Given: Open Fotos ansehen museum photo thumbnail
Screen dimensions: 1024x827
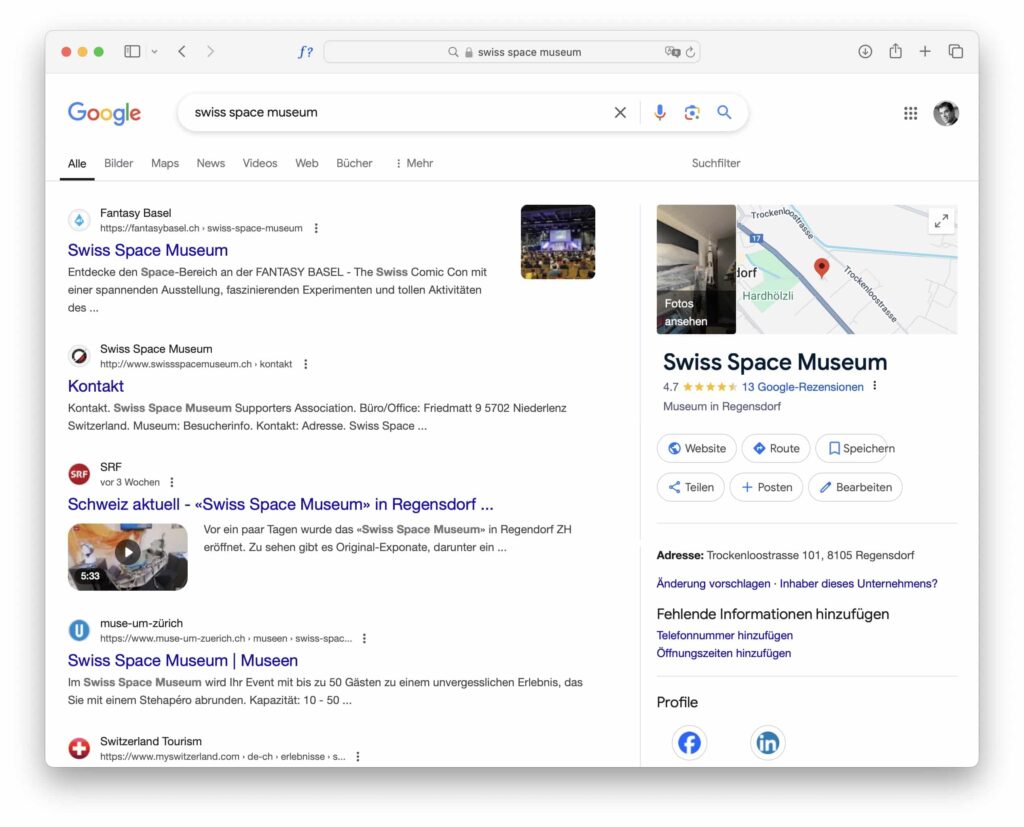Looking at the screenshot, I should click(696, 269).
